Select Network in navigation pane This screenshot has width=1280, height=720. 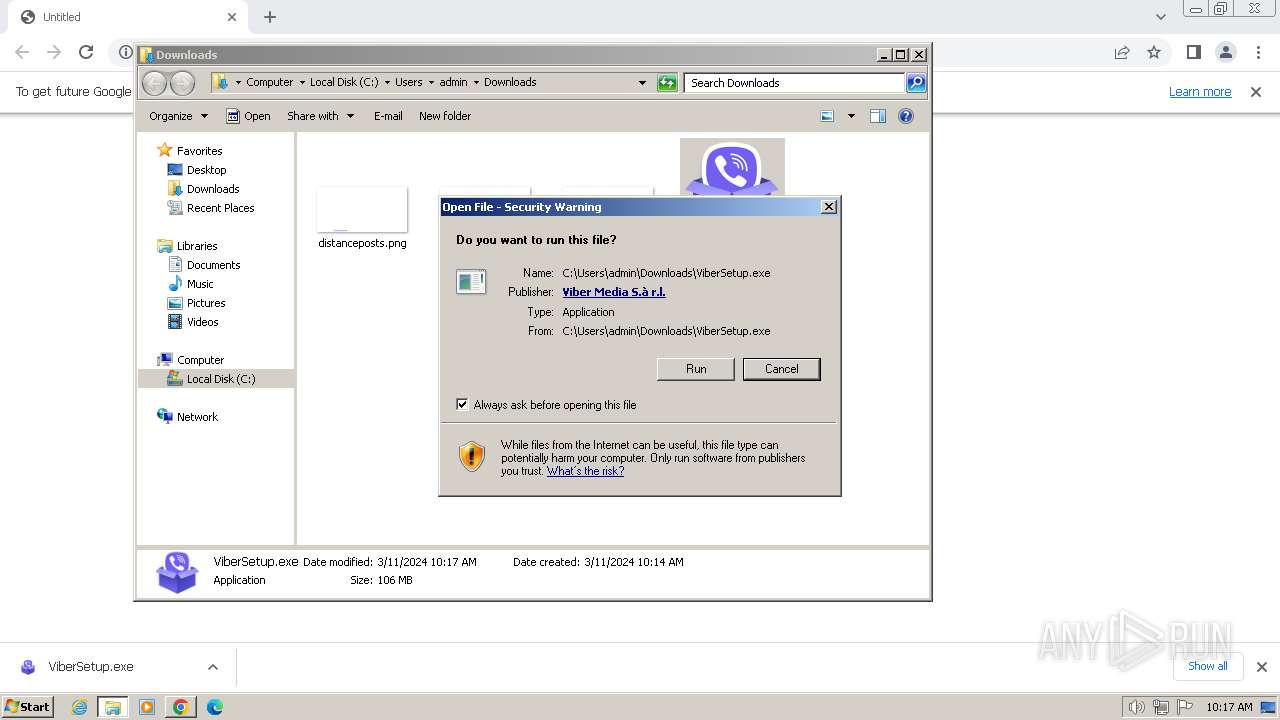click(197, 417)
